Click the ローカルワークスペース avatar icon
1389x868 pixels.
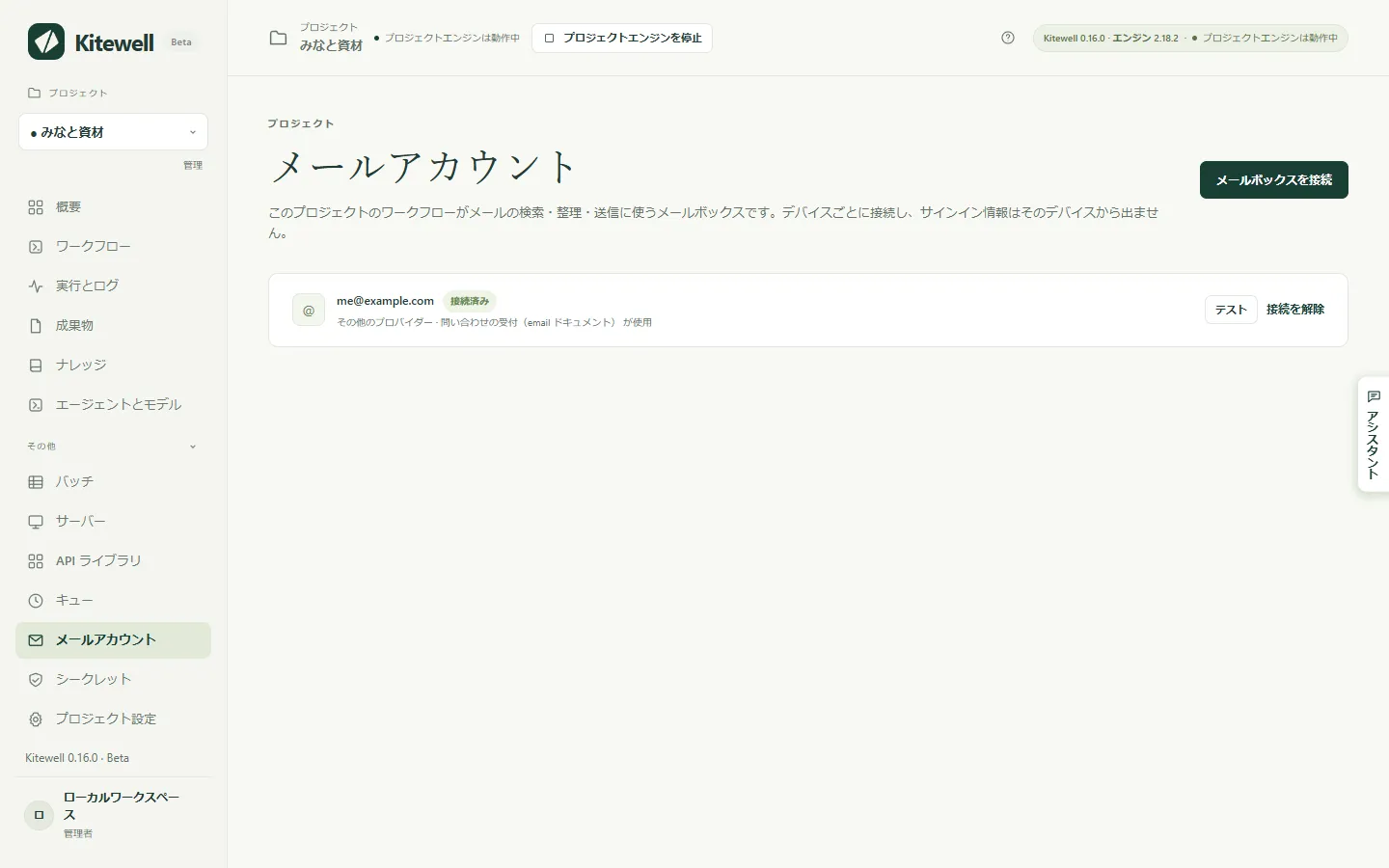39,815
